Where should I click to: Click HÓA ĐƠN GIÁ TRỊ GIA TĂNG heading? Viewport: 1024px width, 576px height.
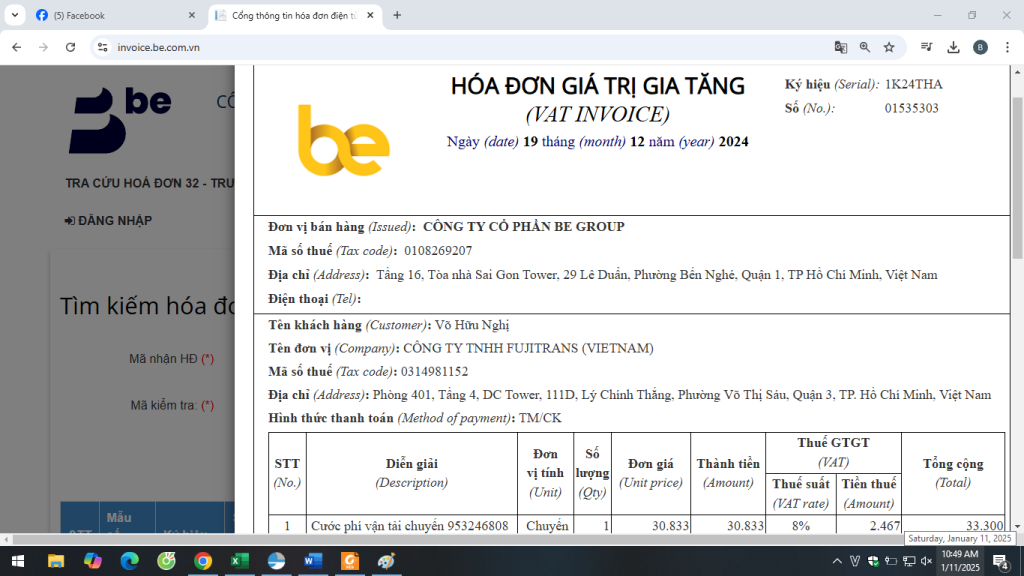[598, 86]
